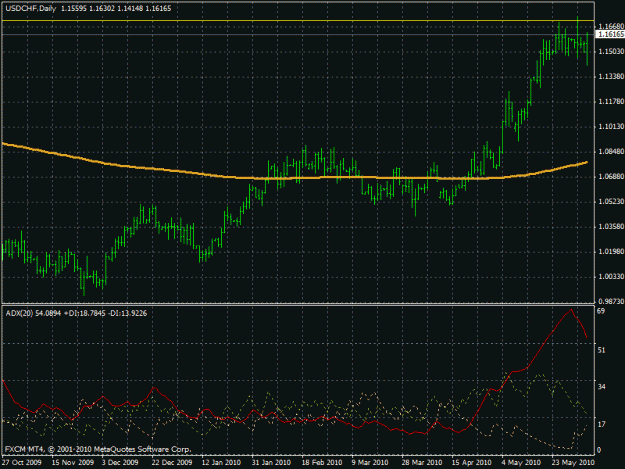Click the ADX(20) 54.0894 indicator label
The image size is (625, 469).
click(x=33, y=313)
